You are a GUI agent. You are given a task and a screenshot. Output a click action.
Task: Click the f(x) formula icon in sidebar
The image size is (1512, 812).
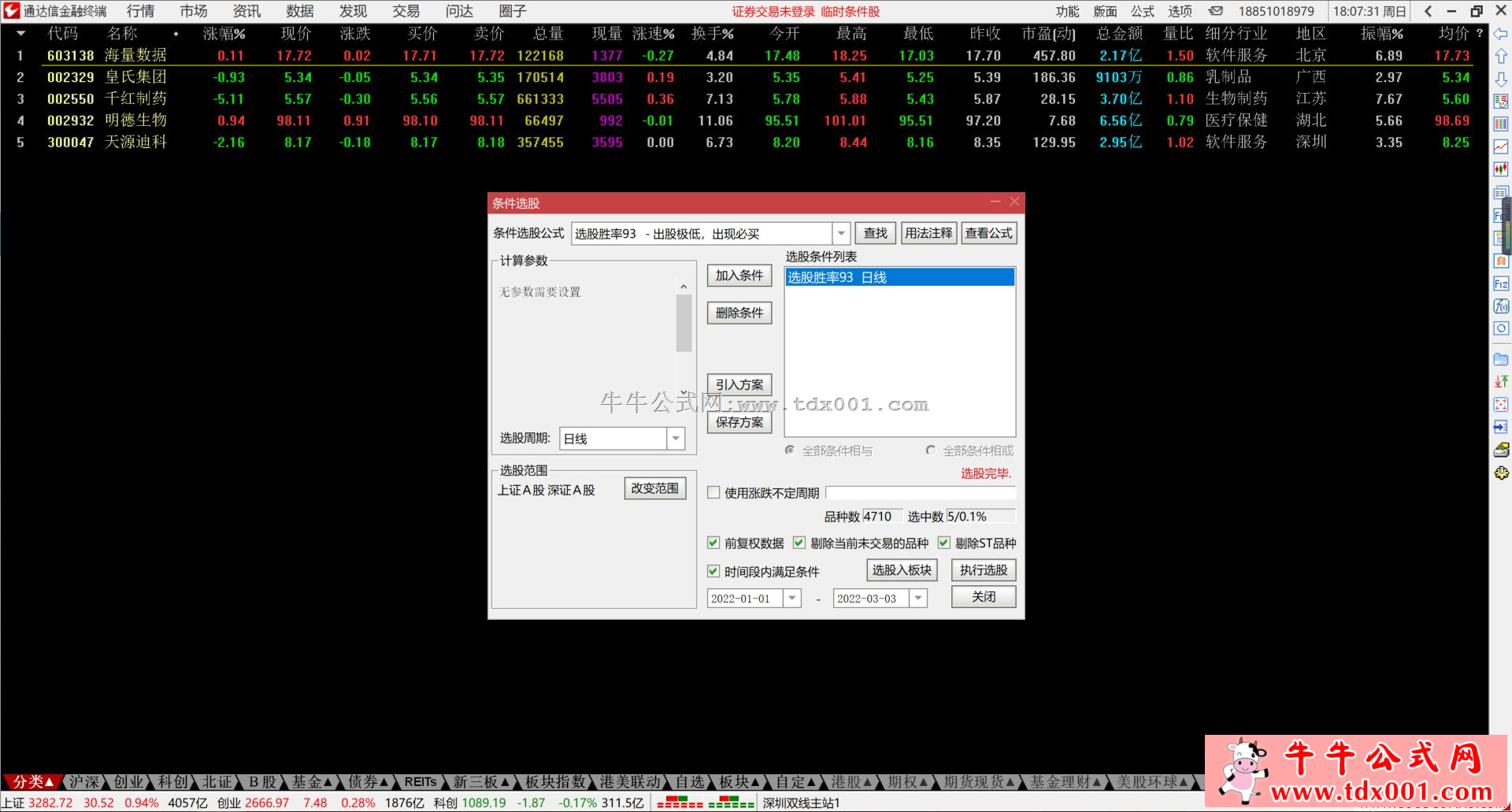click(1501, 306)
